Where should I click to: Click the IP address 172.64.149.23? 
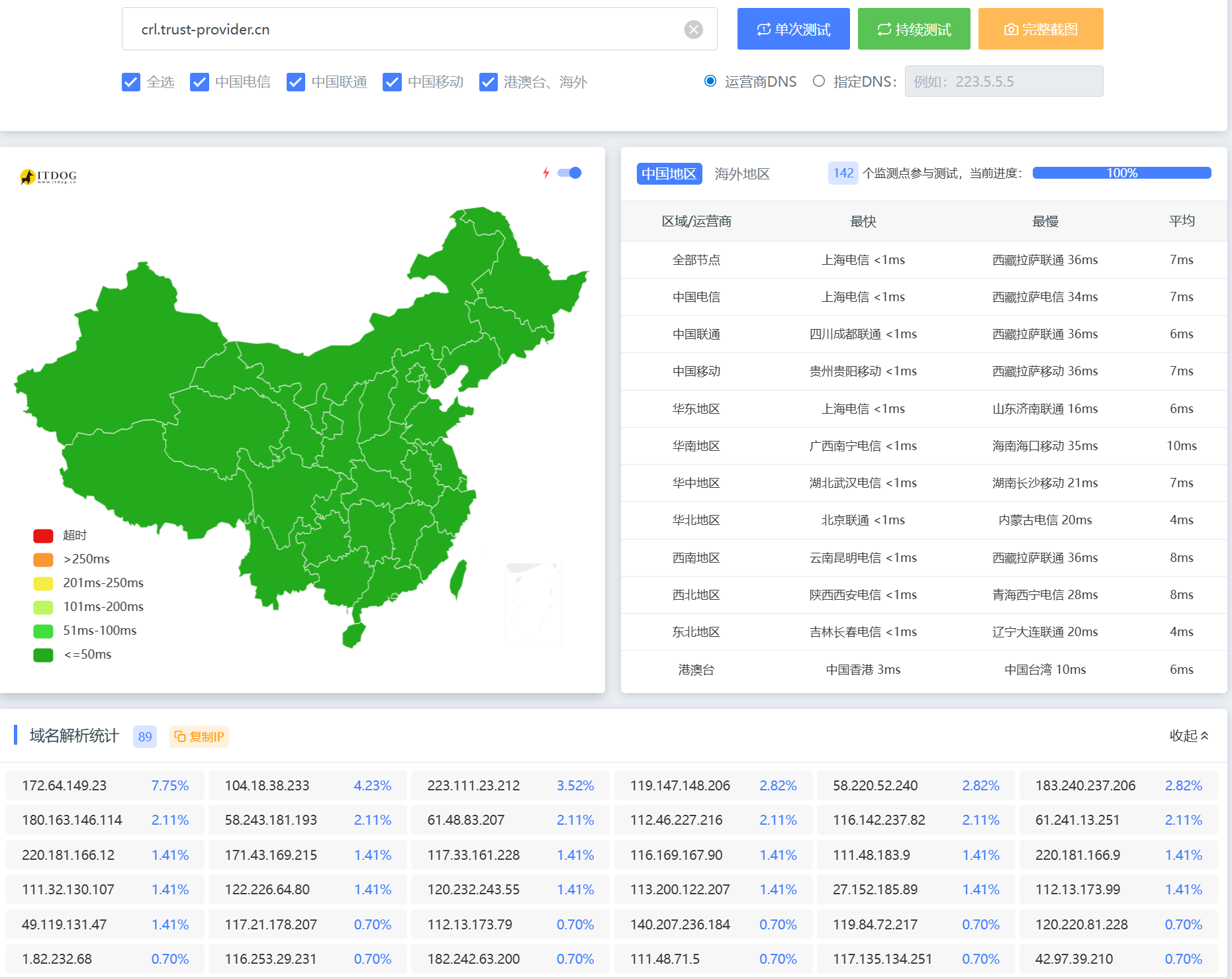coord(64,786)
